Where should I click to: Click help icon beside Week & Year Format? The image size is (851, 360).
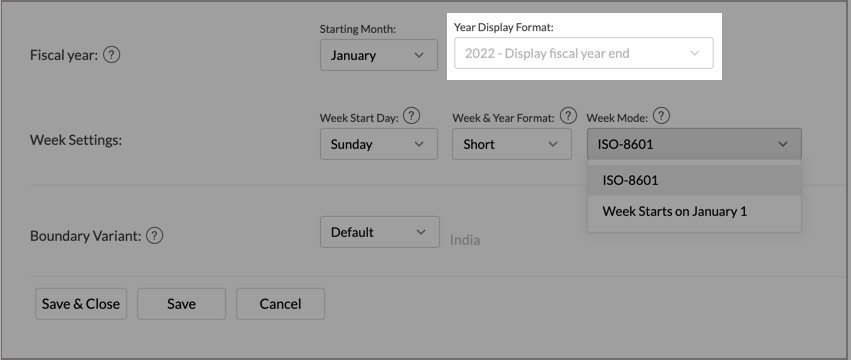click(568, 116)
